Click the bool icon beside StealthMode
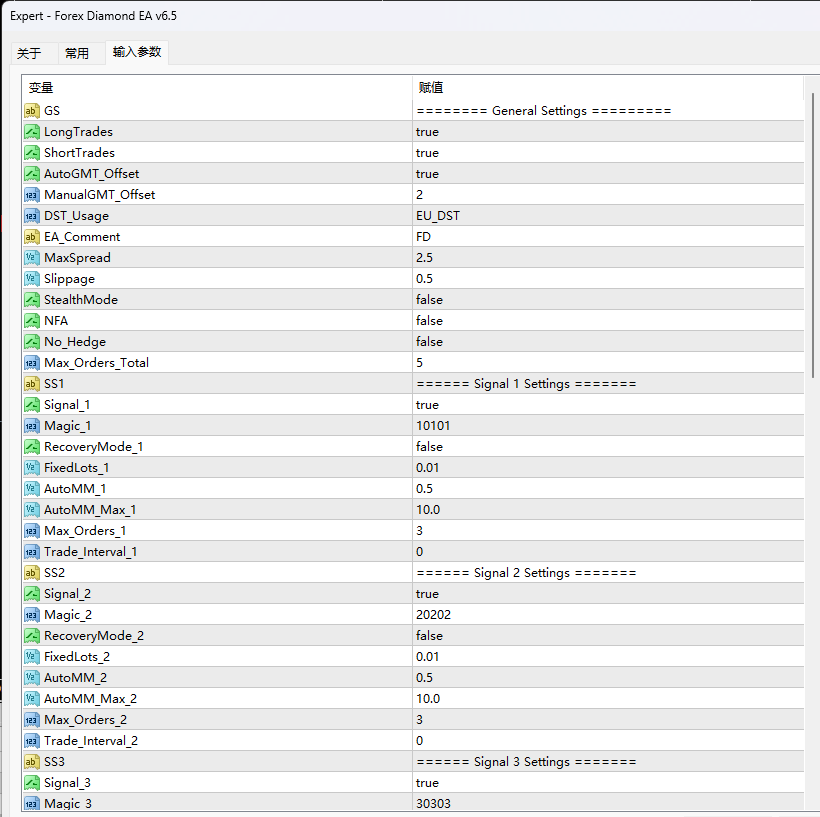Viewport: 820px width, 817px height. point(31,300)
